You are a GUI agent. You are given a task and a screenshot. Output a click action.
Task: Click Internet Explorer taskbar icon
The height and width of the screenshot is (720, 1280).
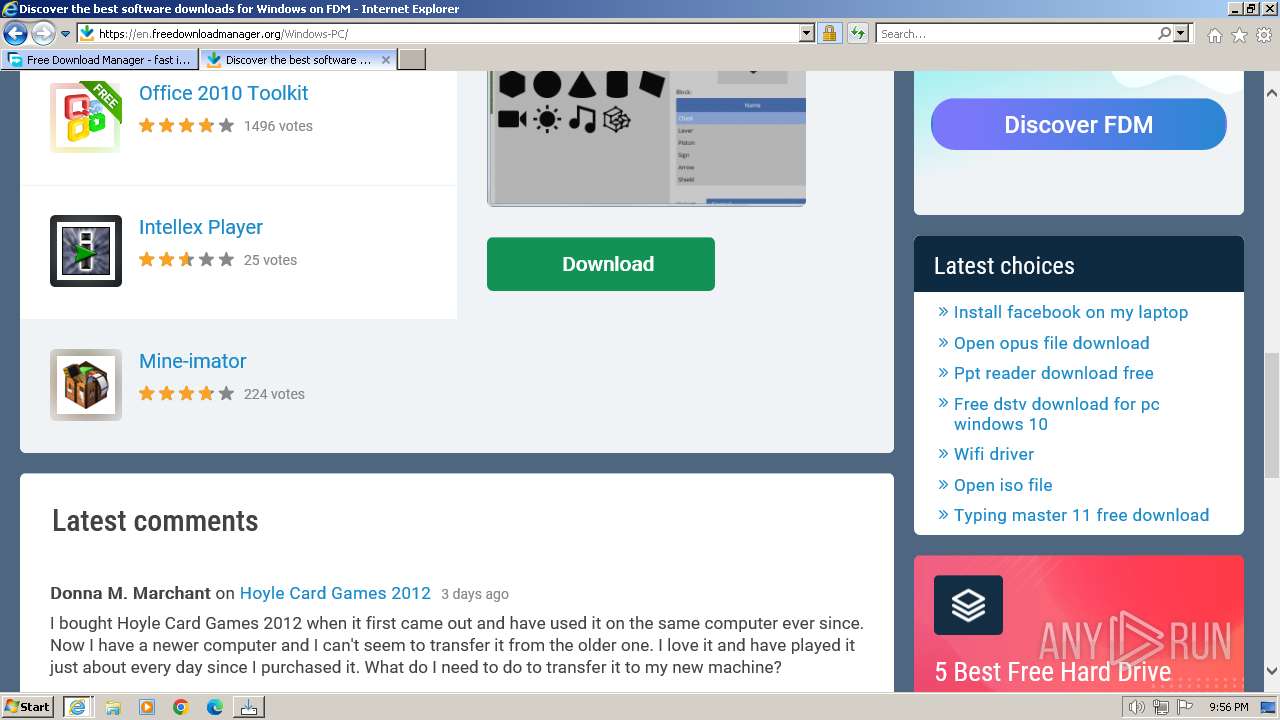pyautogui.click(x=77, y=707)
